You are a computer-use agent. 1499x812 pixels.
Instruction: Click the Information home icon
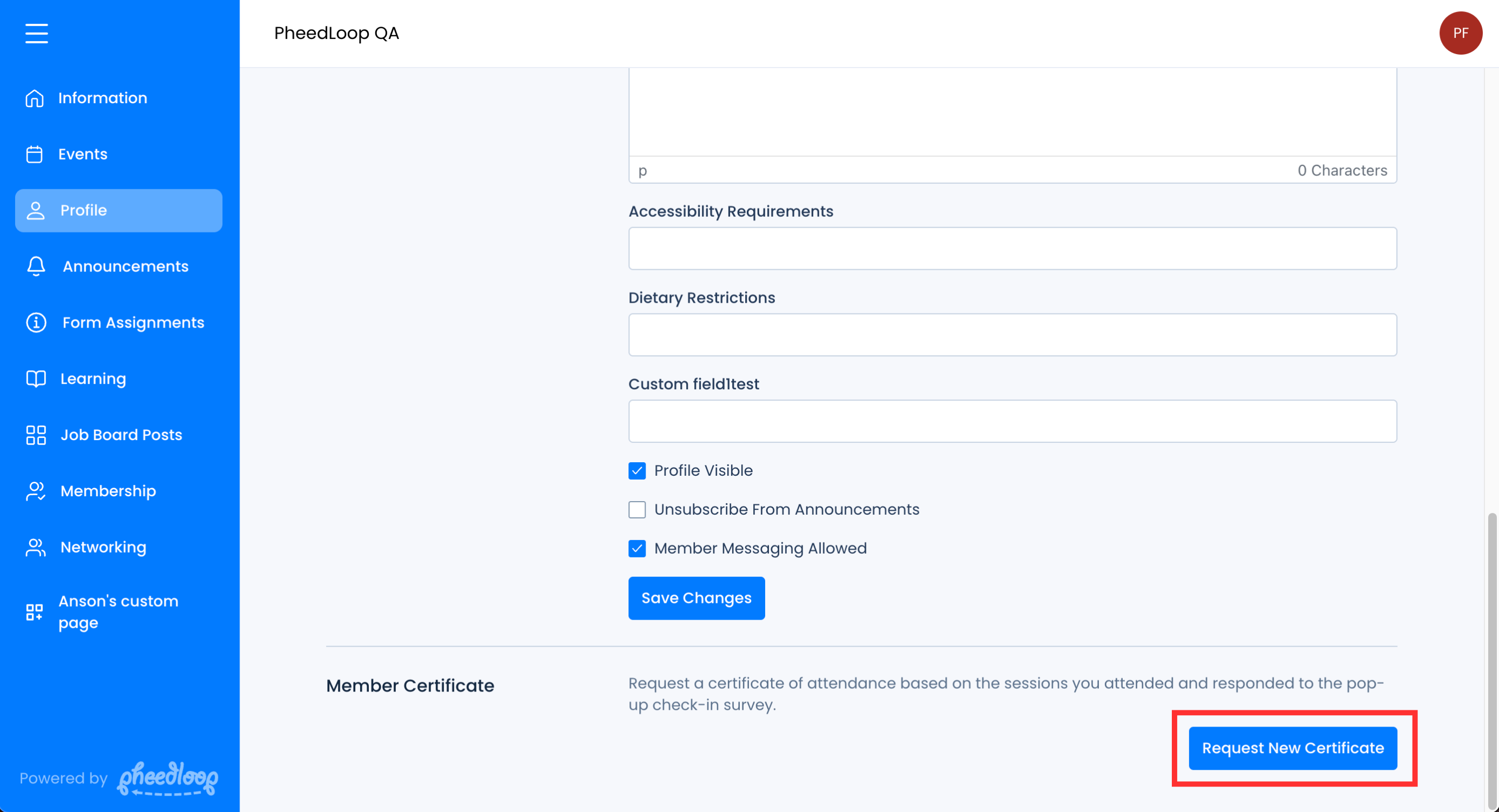coord(34,98)
